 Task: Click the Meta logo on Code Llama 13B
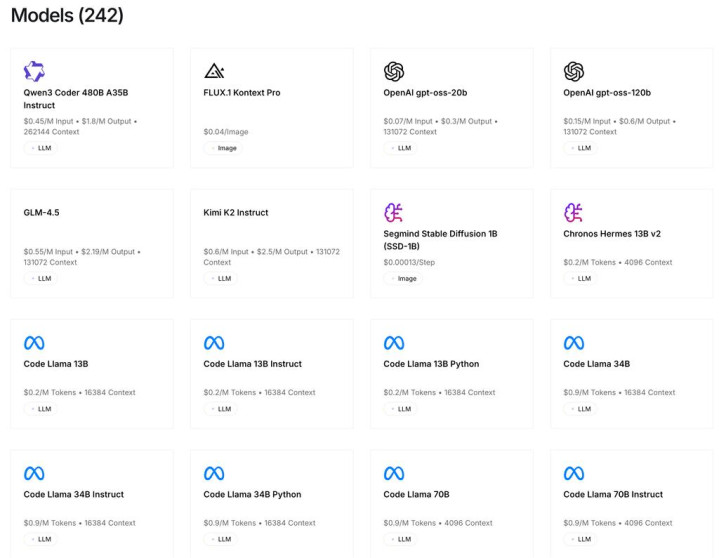(x=34, y=343)
